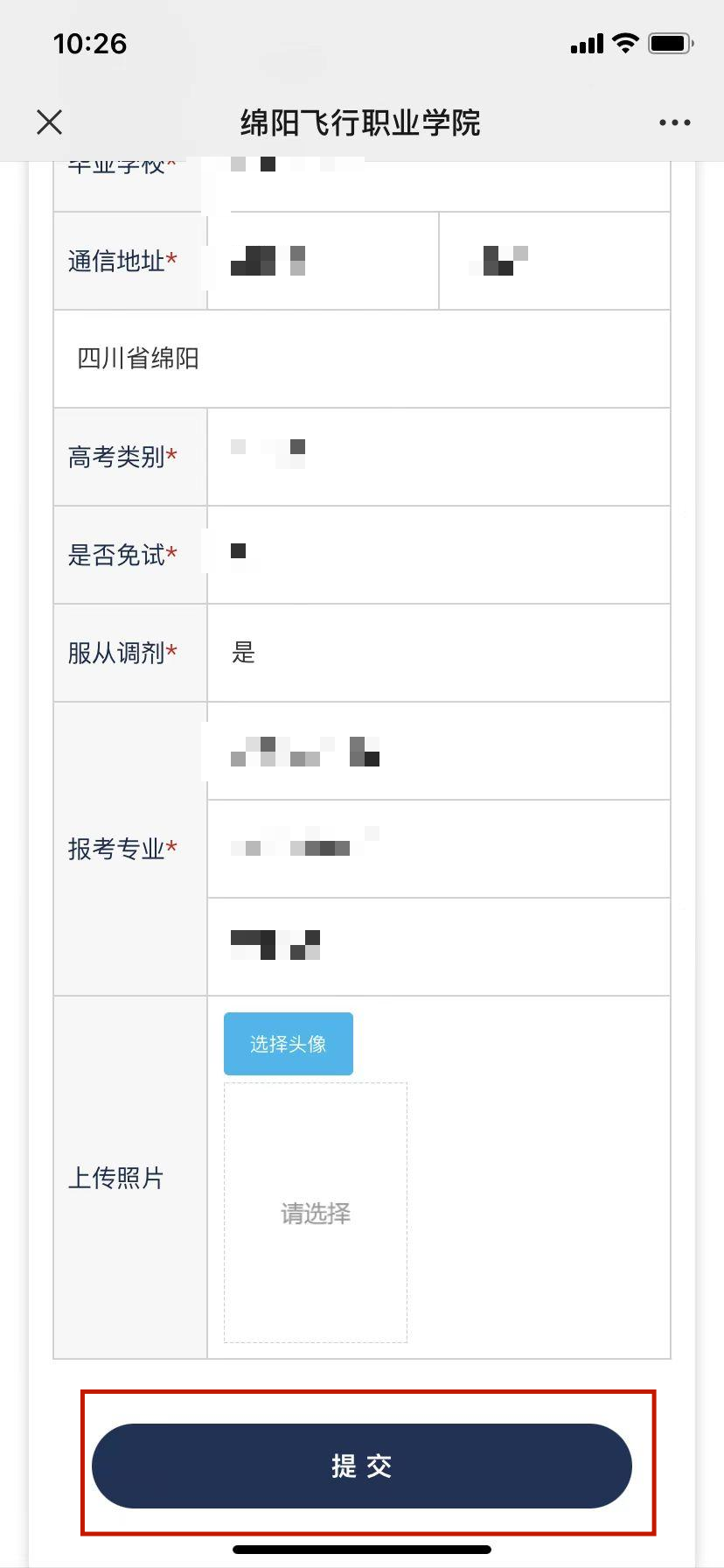Open the 是否免试 selection field
Viewport: 724px width, 1568px height.
coord(438,555)
